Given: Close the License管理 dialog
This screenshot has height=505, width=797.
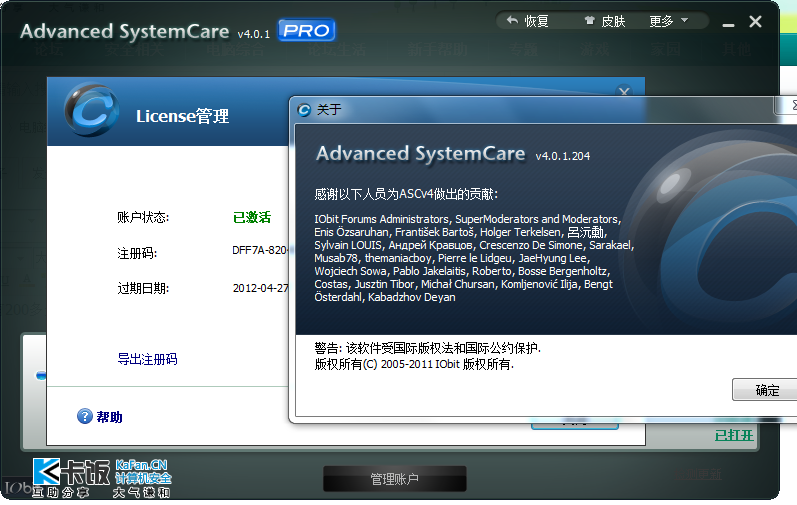Looking at the screenshot, I should [x=624, y=91].
